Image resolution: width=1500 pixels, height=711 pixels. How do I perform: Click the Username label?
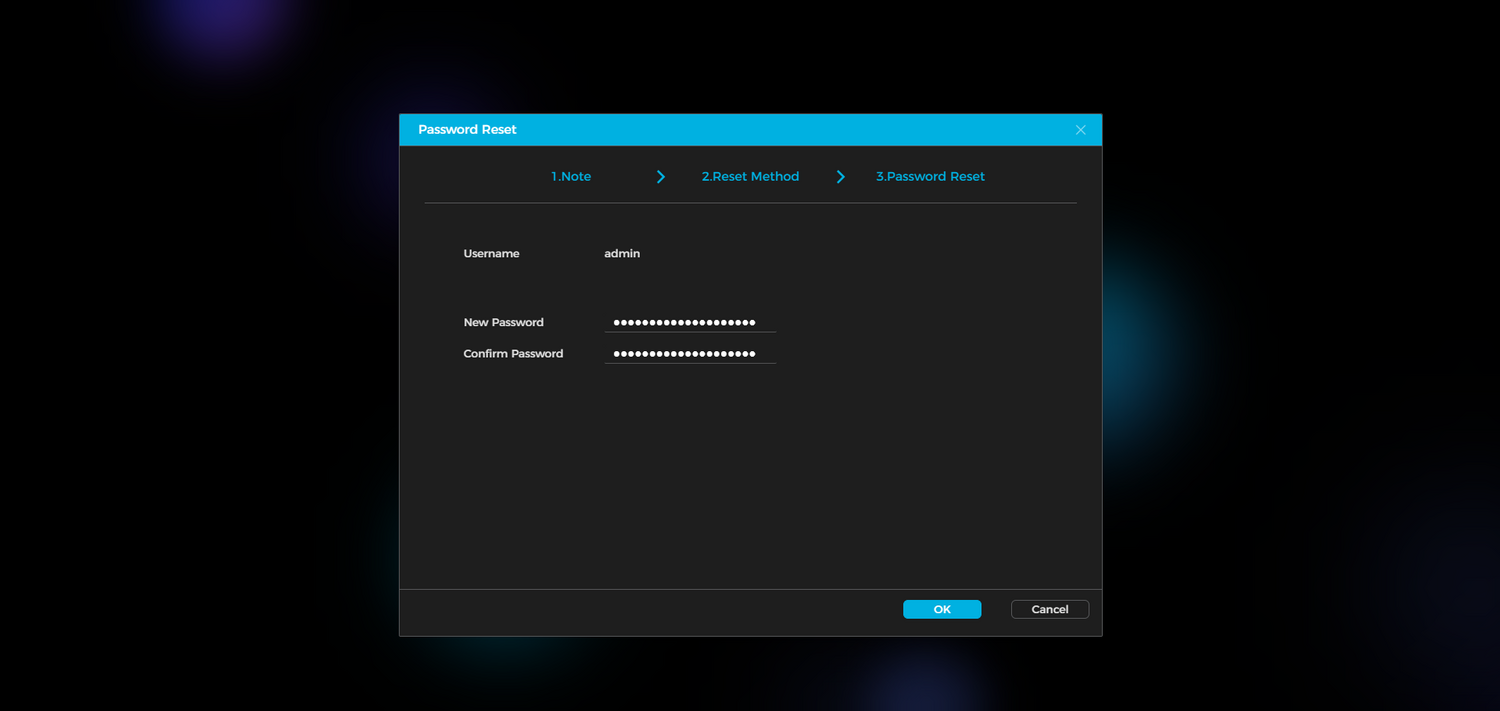(491, 253)
